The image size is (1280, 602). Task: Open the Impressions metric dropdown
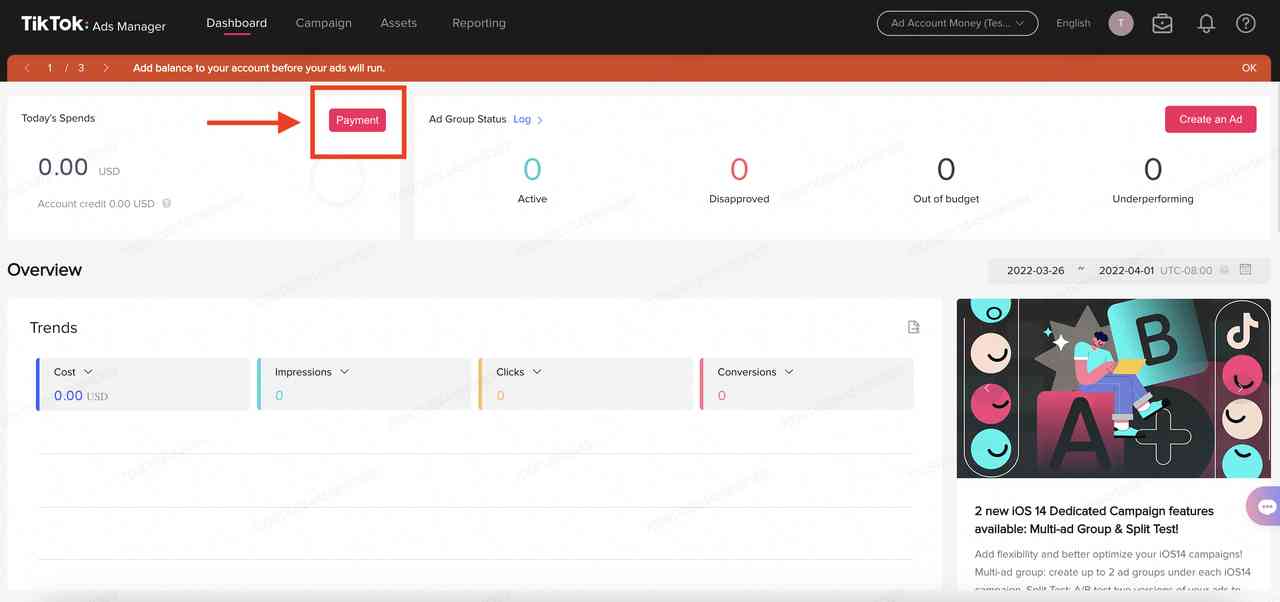coord(344,372)
